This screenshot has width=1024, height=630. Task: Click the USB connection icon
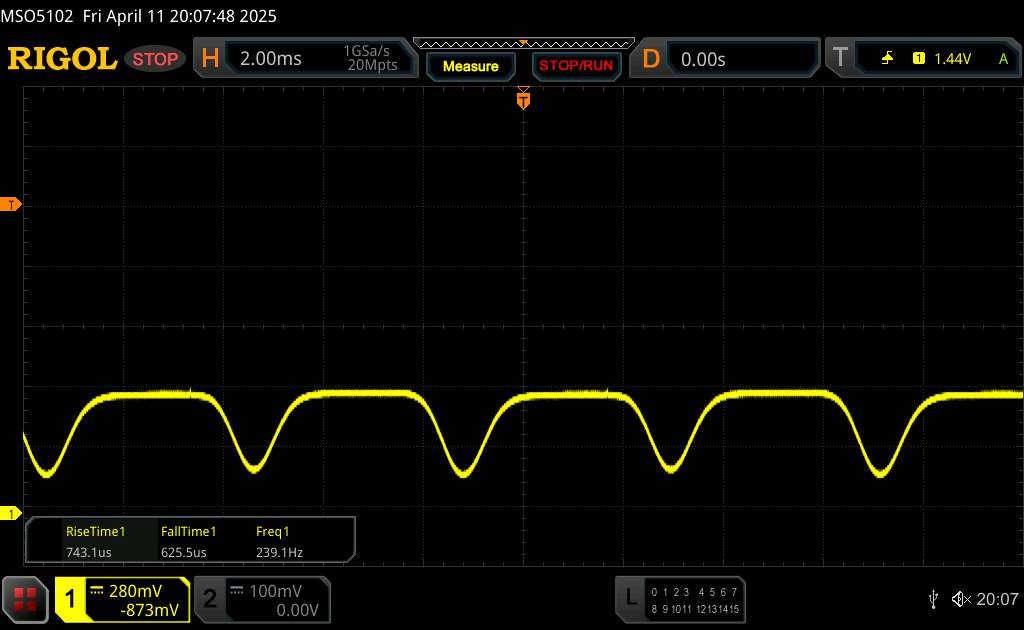point(933,599)
